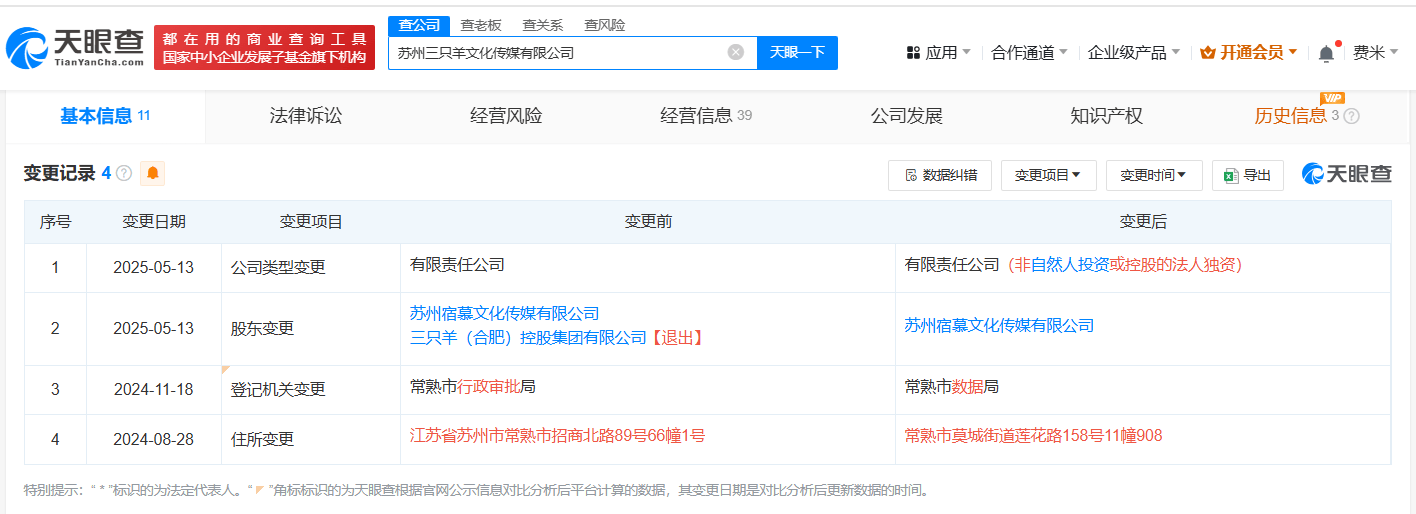Click the Tianyancha logo
The image size is (1416, 514).
[x=75, y=47]
